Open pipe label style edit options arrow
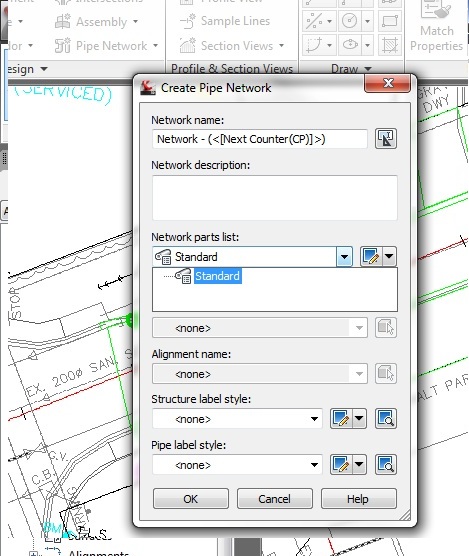 [x=359, y=465]
